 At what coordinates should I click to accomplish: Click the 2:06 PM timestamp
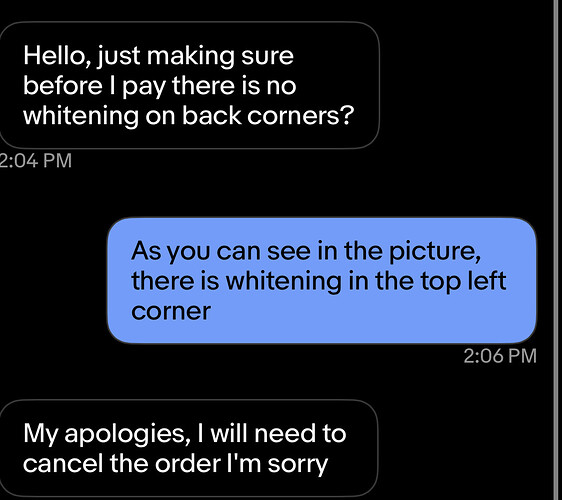pos(500,356)
